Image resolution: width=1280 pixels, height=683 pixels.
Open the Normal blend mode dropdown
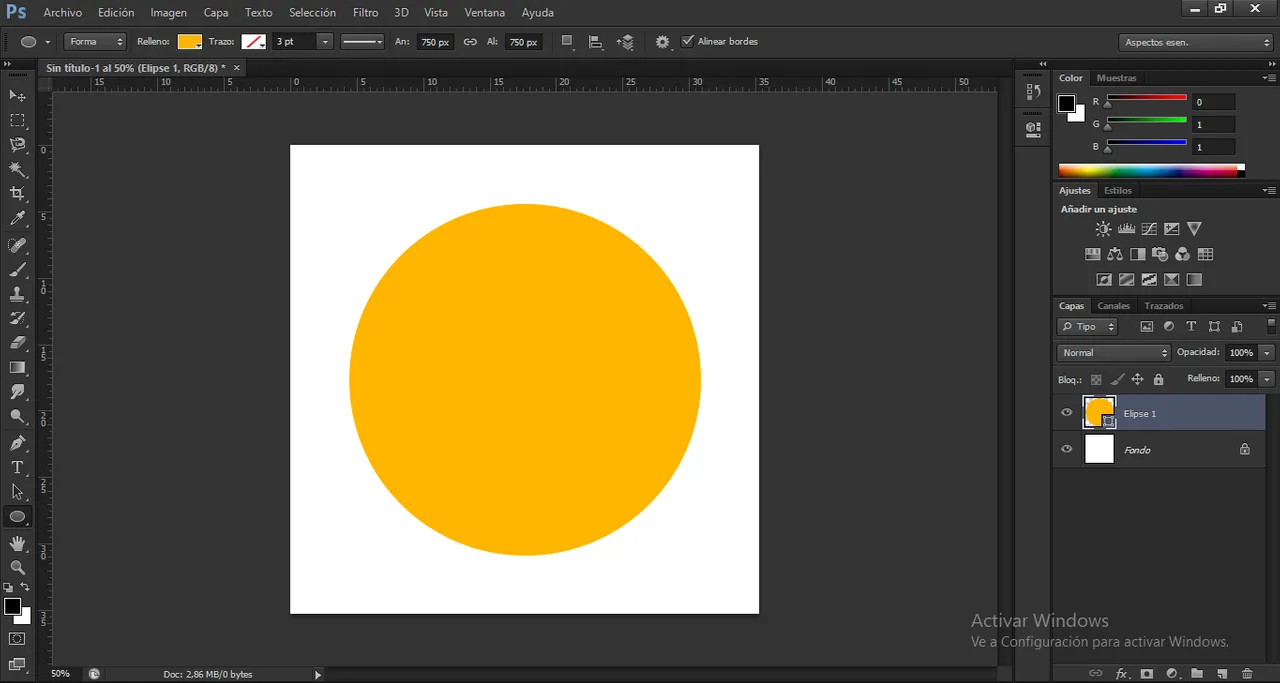pos(1113,353)
